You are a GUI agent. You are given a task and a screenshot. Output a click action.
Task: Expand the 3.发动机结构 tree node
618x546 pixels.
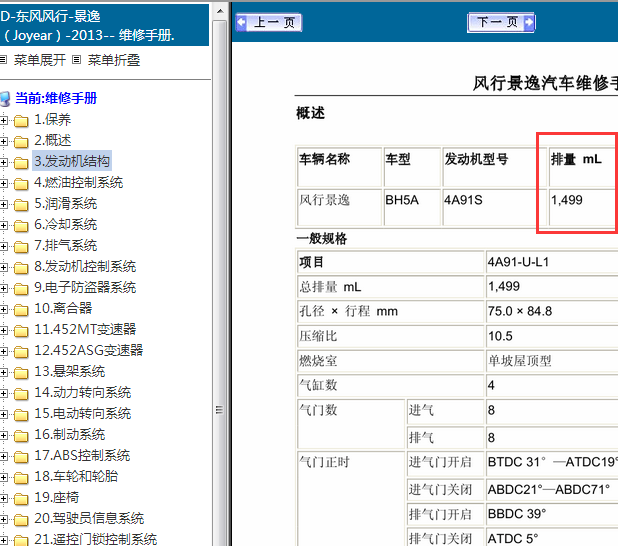click(4, 162)
